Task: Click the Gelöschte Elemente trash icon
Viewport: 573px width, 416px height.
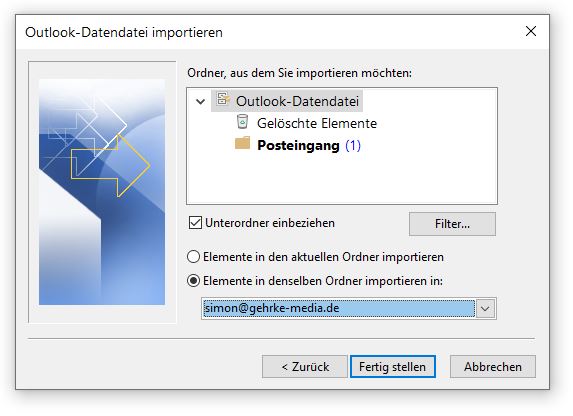Action: click(x=242, y=122)
